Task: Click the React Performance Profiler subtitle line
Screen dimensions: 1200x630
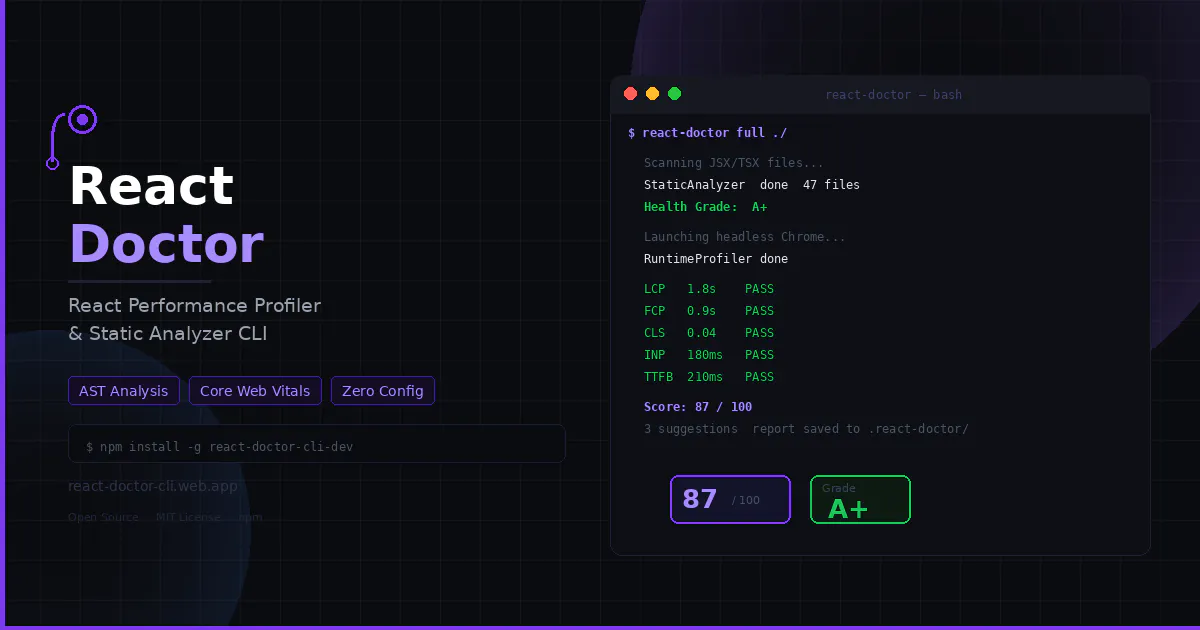Action: (194, 305)
